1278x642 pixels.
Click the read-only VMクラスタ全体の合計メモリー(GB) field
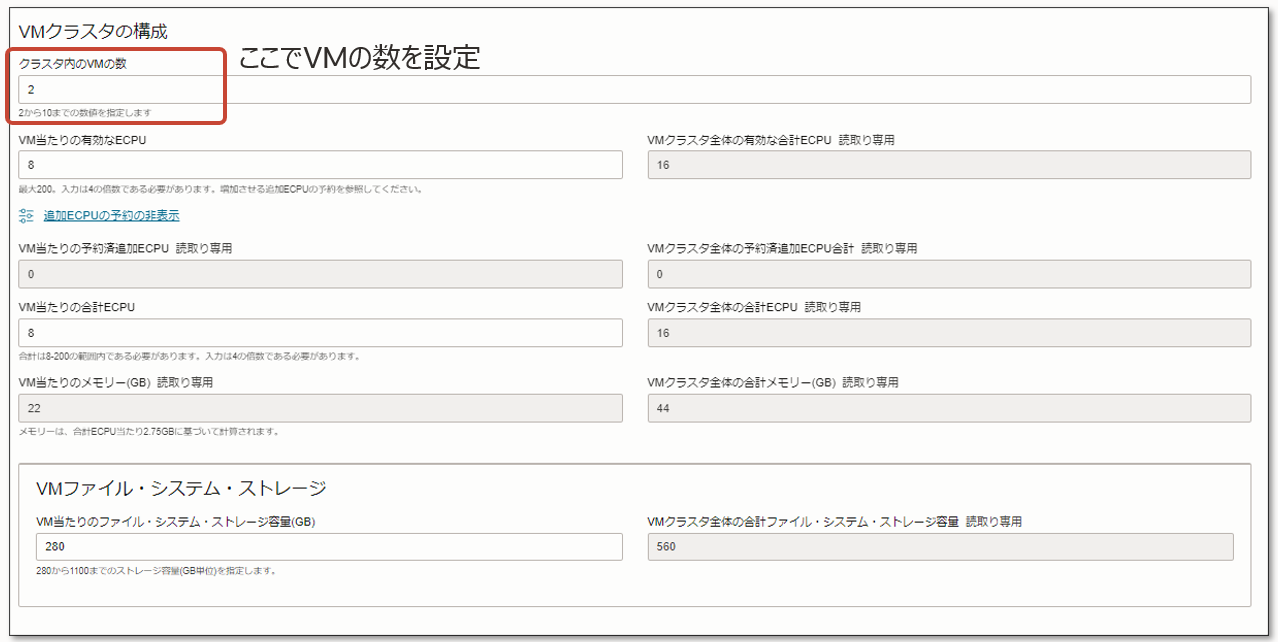(x=949, y=408)
